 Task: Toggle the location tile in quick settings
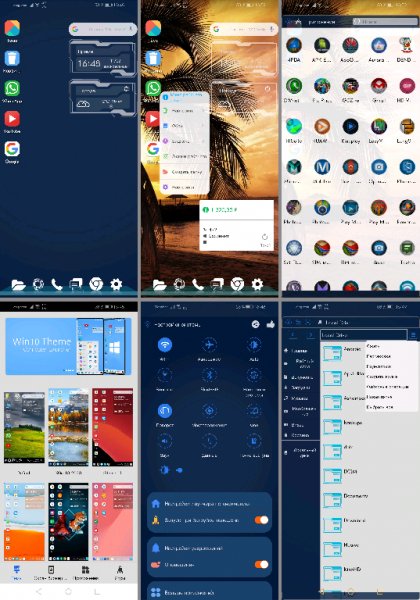tap(209, 411)
